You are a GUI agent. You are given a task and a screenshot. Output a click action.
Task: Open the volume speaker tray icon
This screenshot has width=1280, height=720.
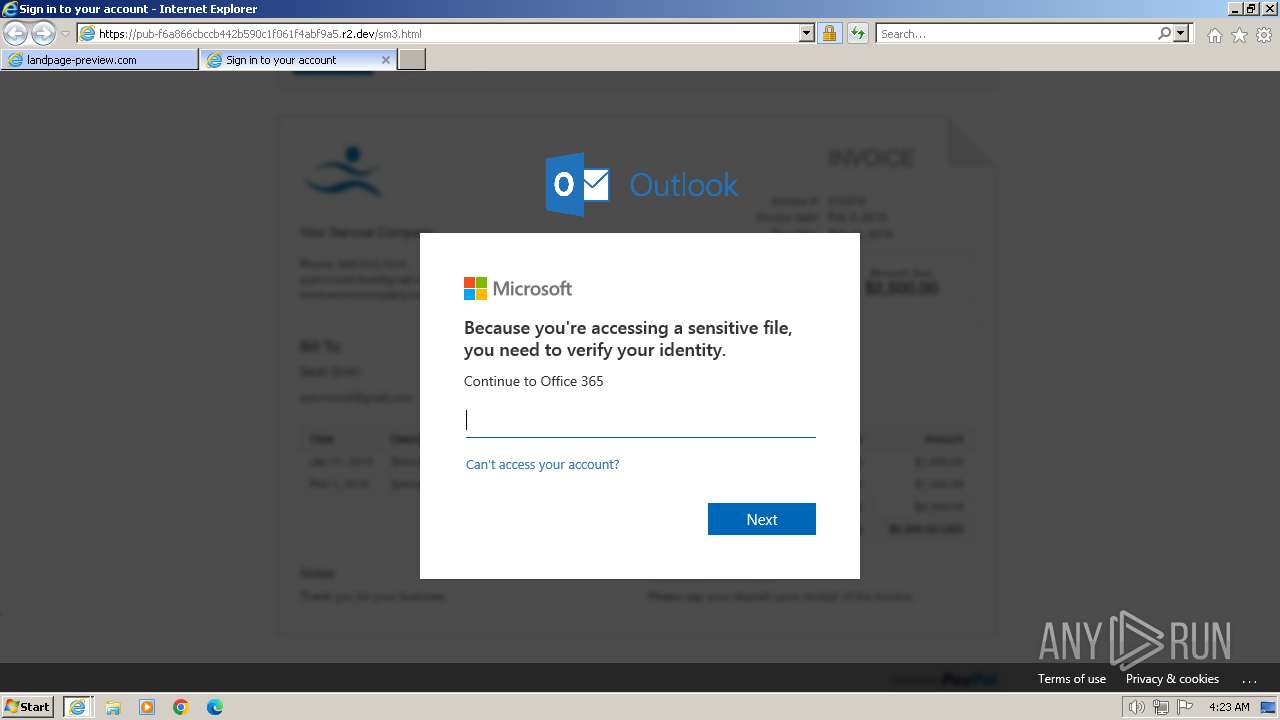click(x=1136, y=707)
